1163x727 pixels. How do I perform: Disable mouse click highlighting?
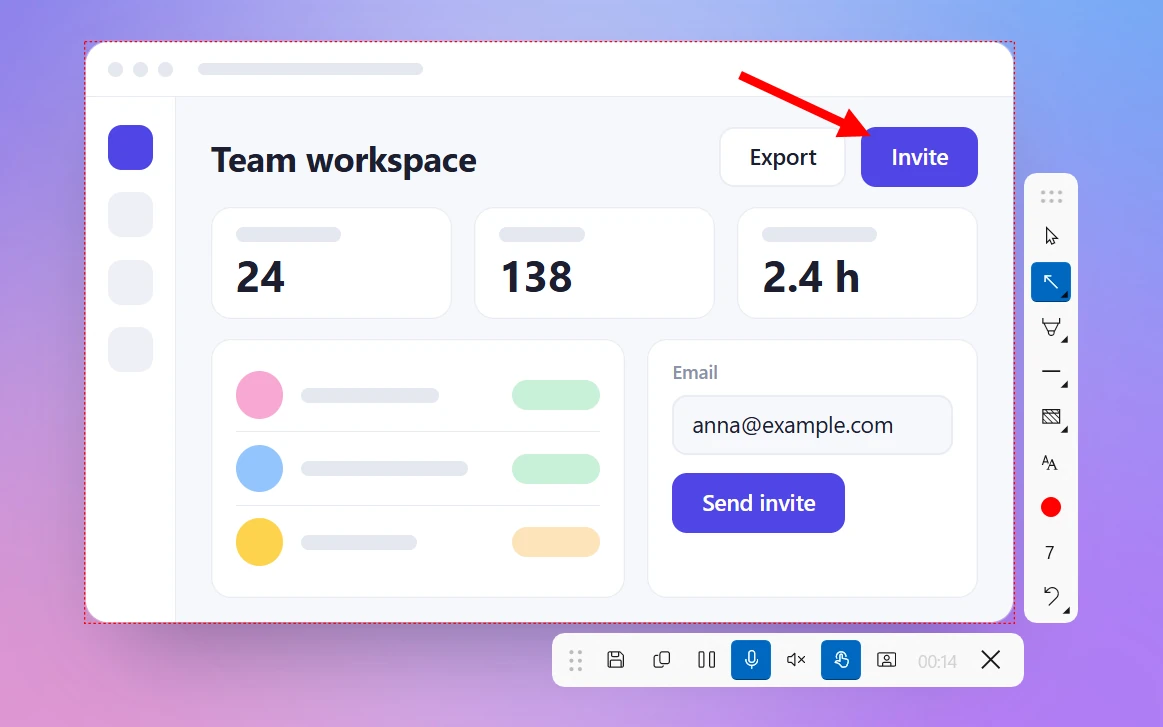pyautogui.click(x=841, y=659)
